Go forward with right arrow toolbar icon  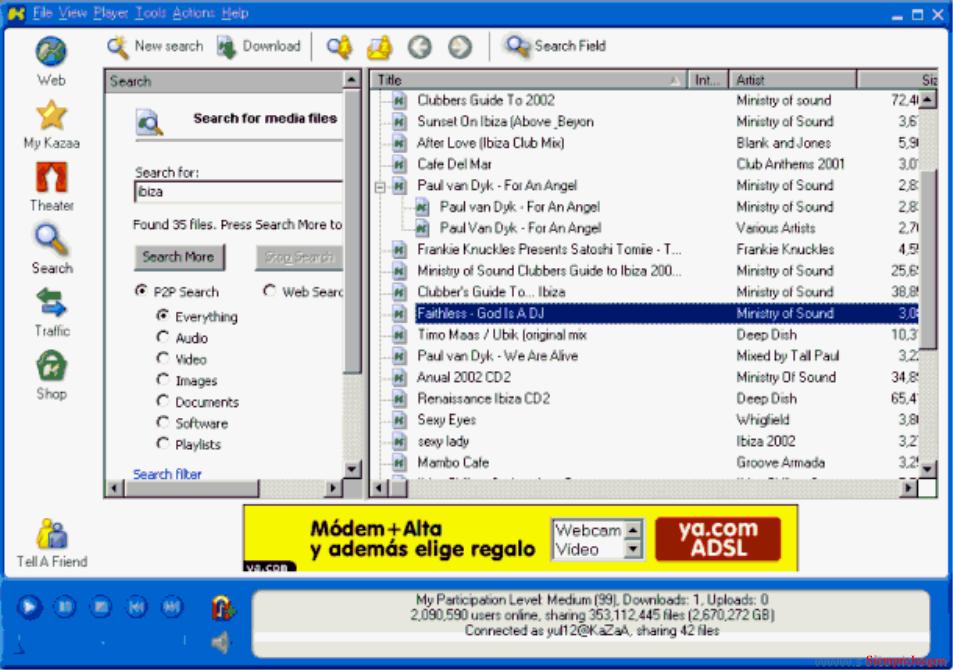tap(459, 47)
